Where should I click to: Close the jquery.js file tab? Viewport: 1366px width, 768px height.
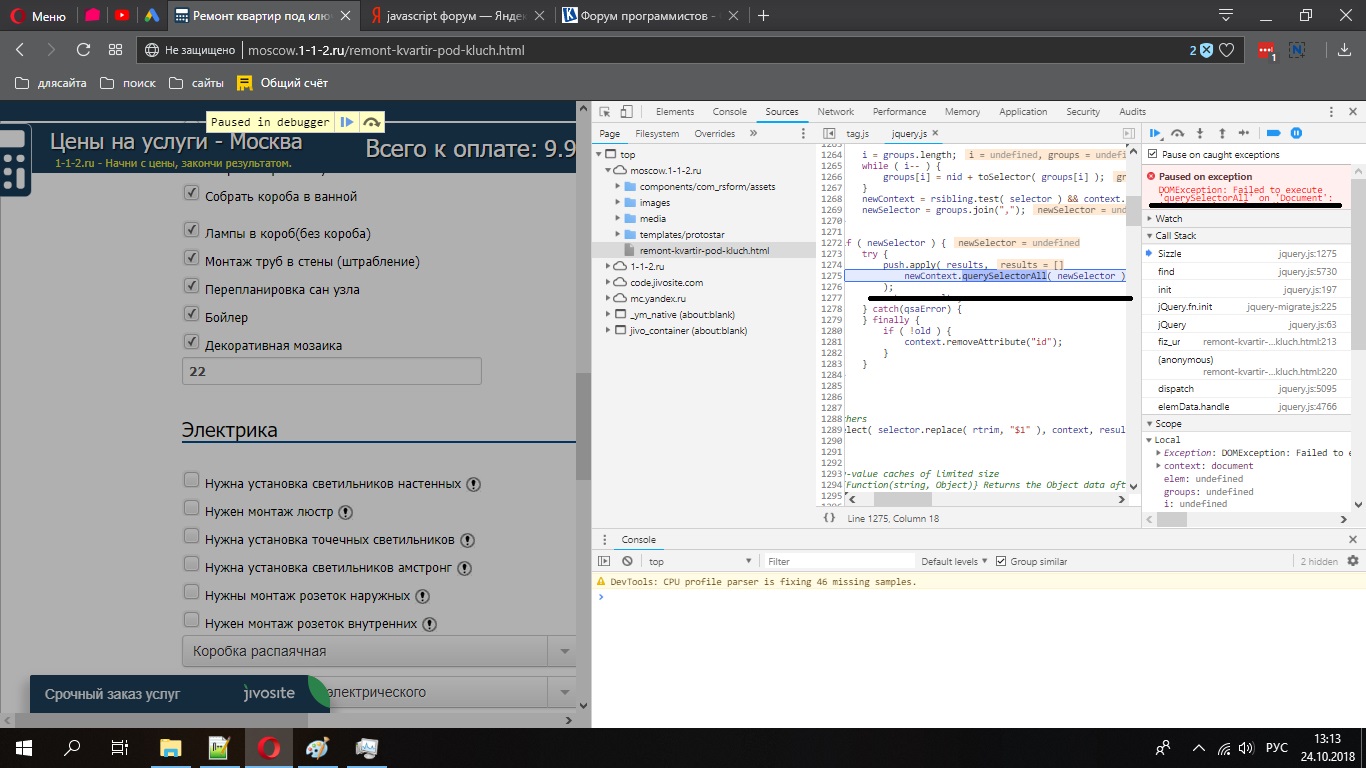(x=937, y=133)
